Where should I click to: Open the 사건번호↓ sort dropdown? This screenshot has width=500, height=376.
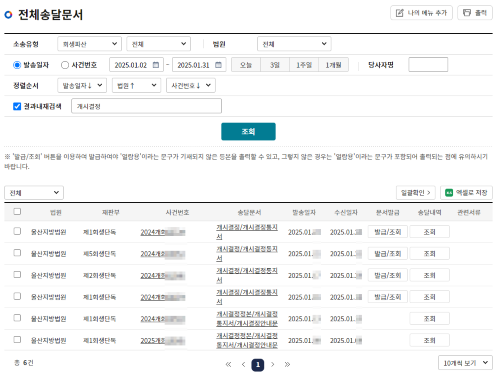click(x=191, y=86)
